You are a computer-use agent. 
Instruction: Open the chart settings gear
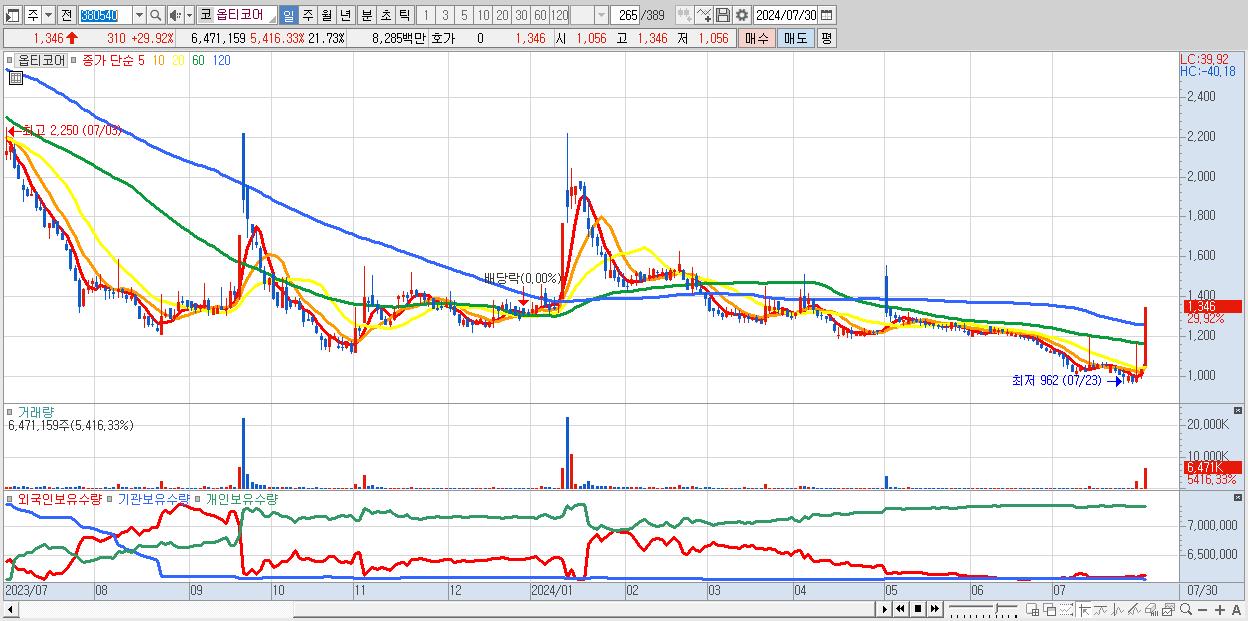click(741, 15)
